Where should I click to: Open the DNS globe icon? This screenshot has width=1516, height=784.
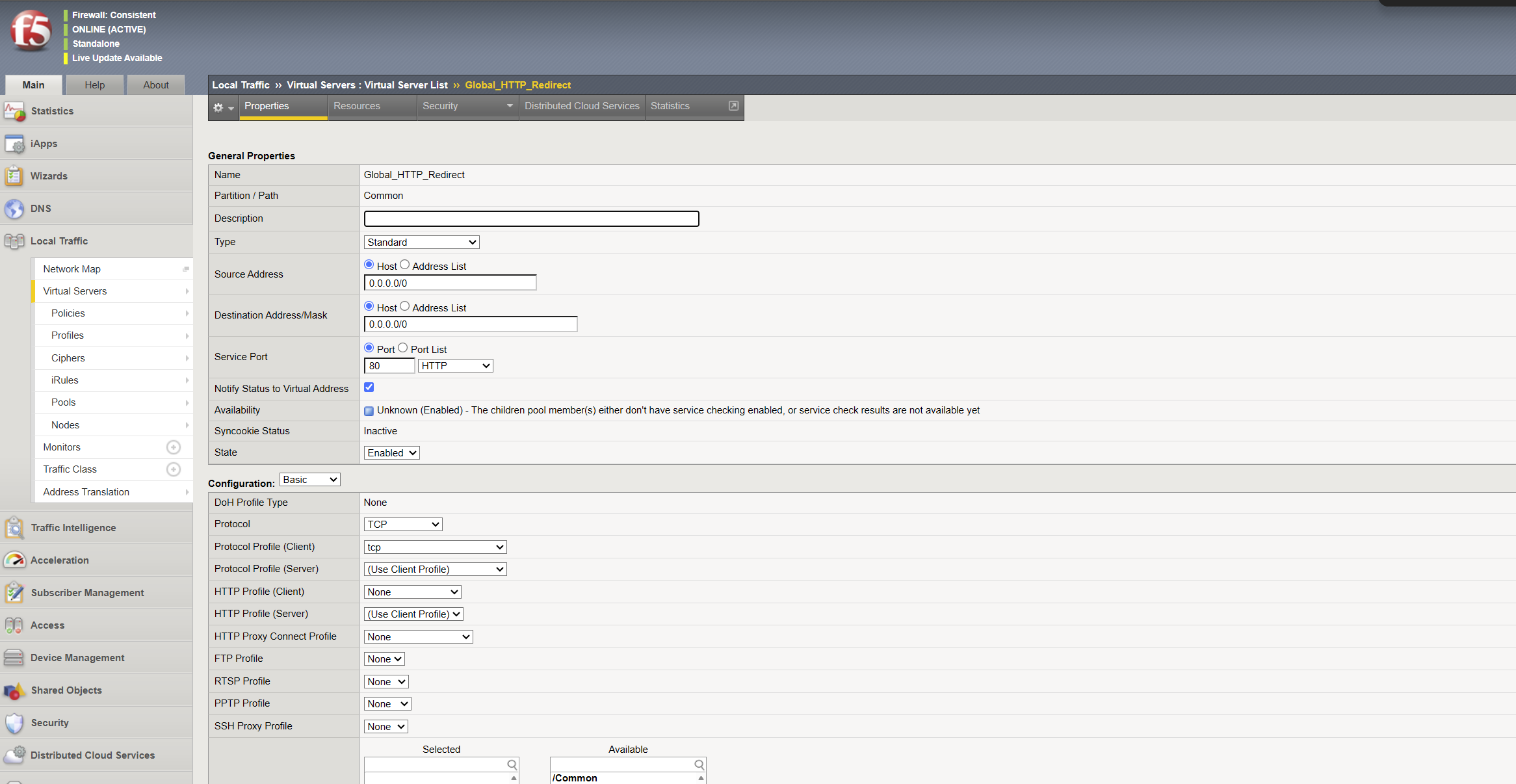[x=14, y=209]
